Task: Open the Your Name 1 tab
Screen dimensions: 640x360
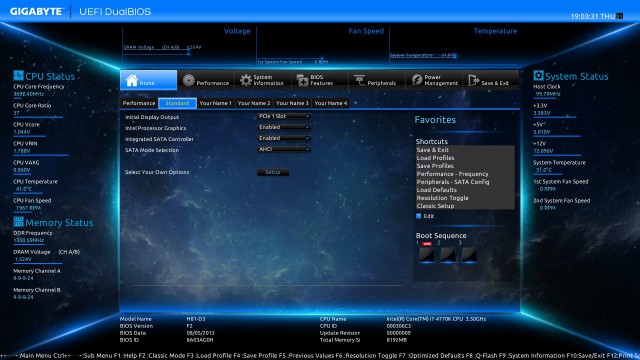Action: click(216, 103)
